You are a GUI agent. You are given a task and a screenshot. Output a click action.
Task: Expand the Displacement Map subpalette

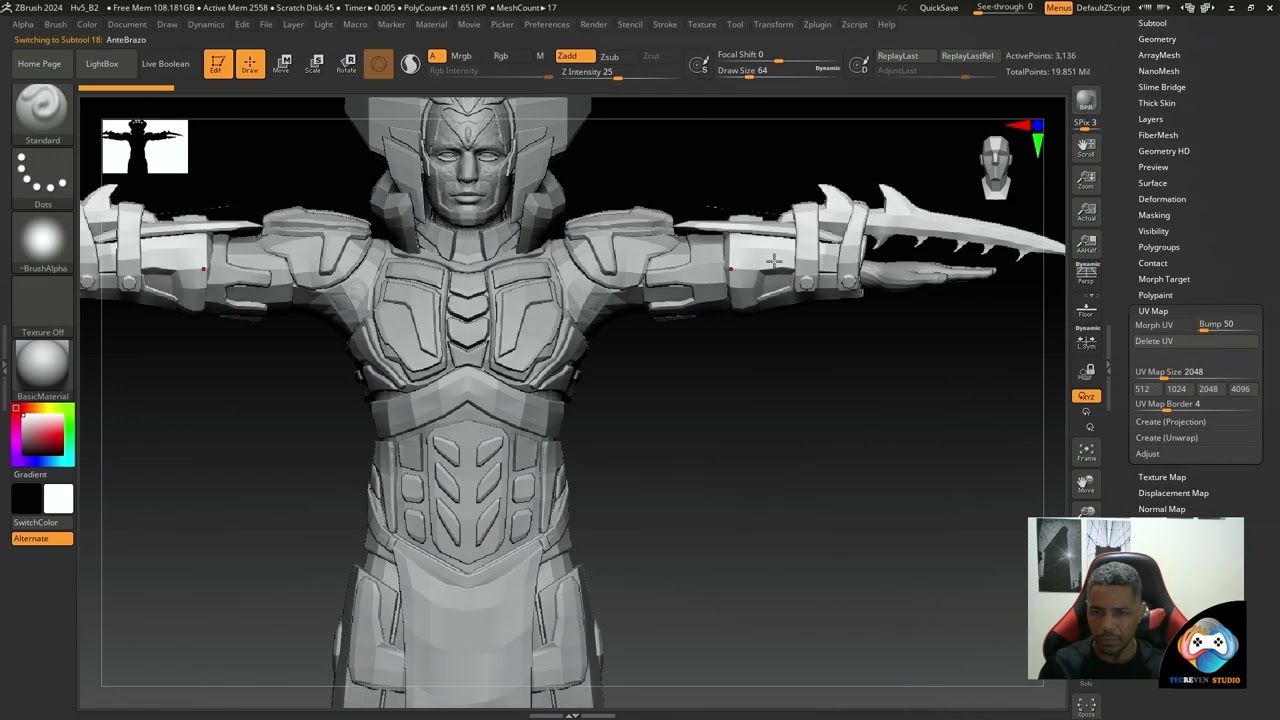point(1173,493)
